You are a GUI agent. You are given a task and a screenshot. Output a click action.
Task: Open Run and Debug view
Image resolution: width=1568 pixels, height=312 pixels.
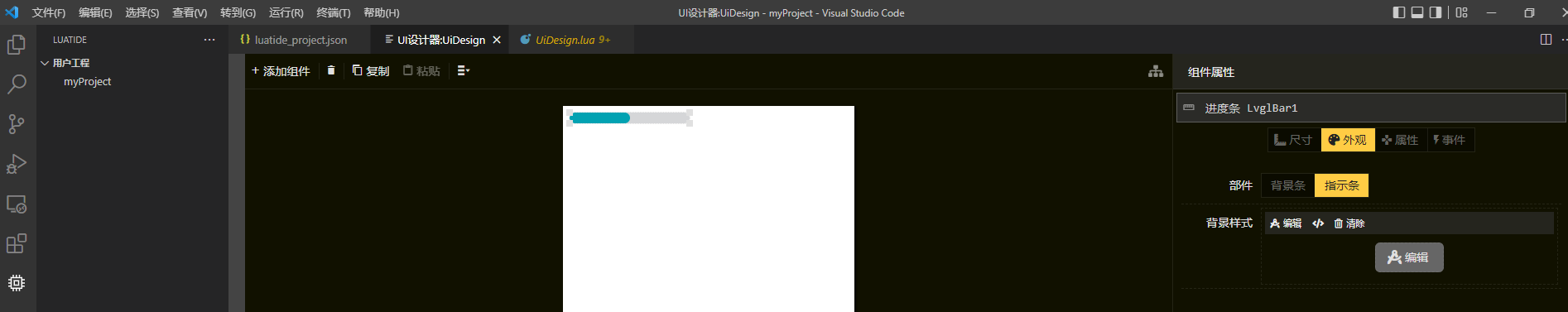(17, 164)
